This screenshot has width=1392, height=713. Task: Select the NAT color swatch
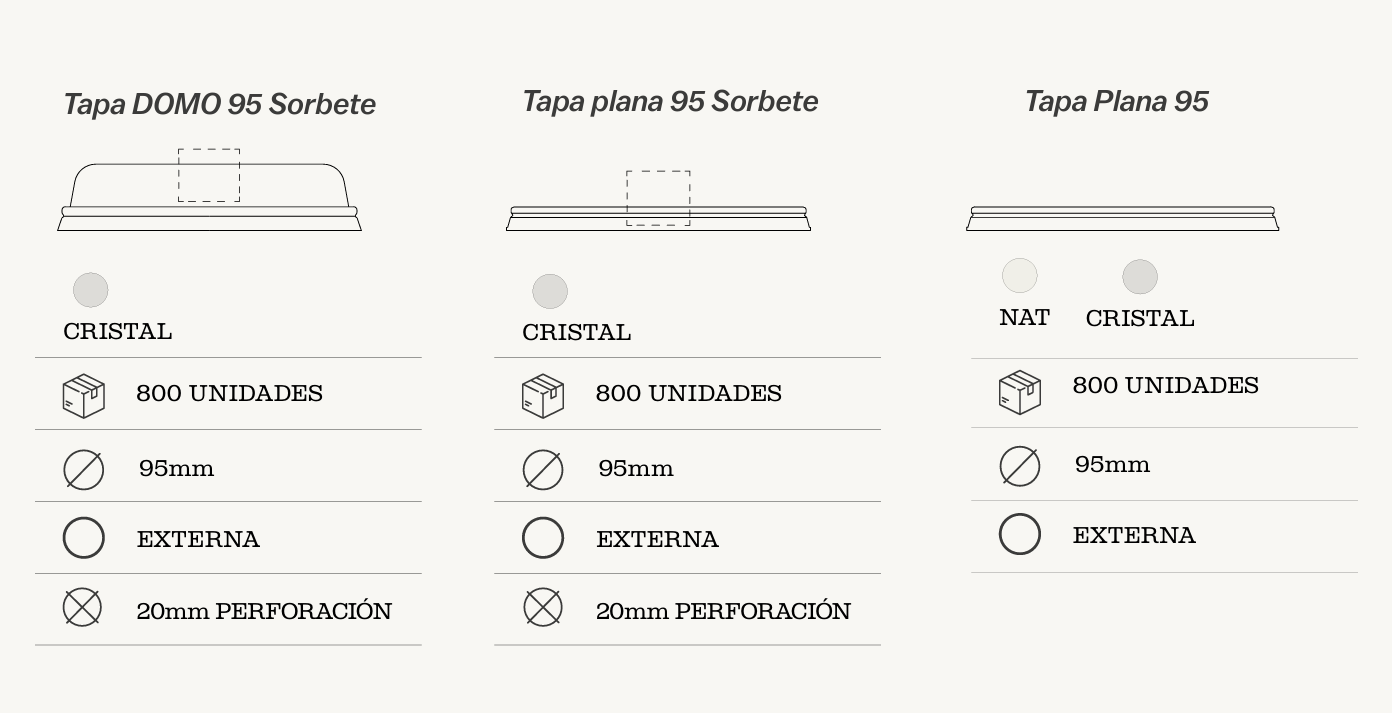(1020, 276)
